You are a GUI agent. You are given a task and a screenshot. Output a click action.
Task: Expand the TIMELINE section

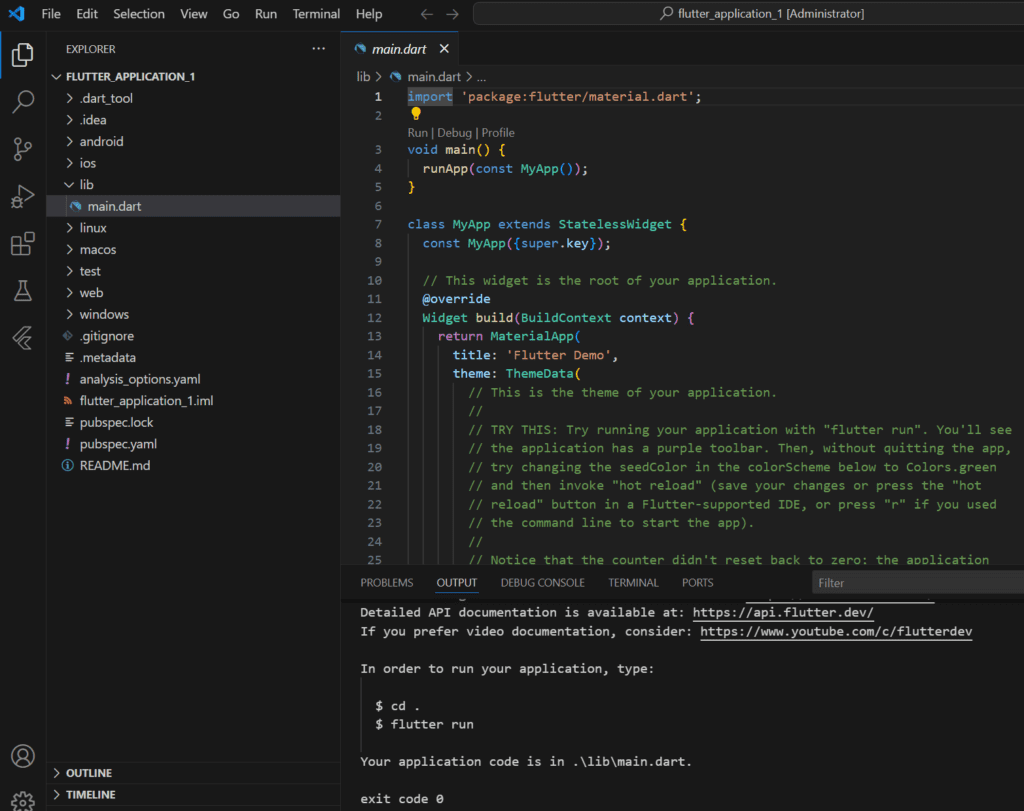pyautogui.click(x=90, y=794)
